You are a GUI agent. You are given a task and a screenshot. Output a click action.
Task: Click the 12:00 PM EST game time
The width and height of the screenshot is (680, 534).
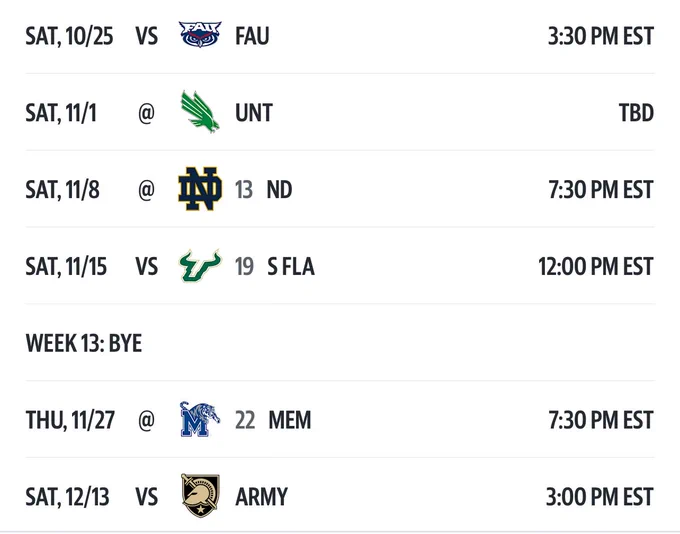pos(596,266)
